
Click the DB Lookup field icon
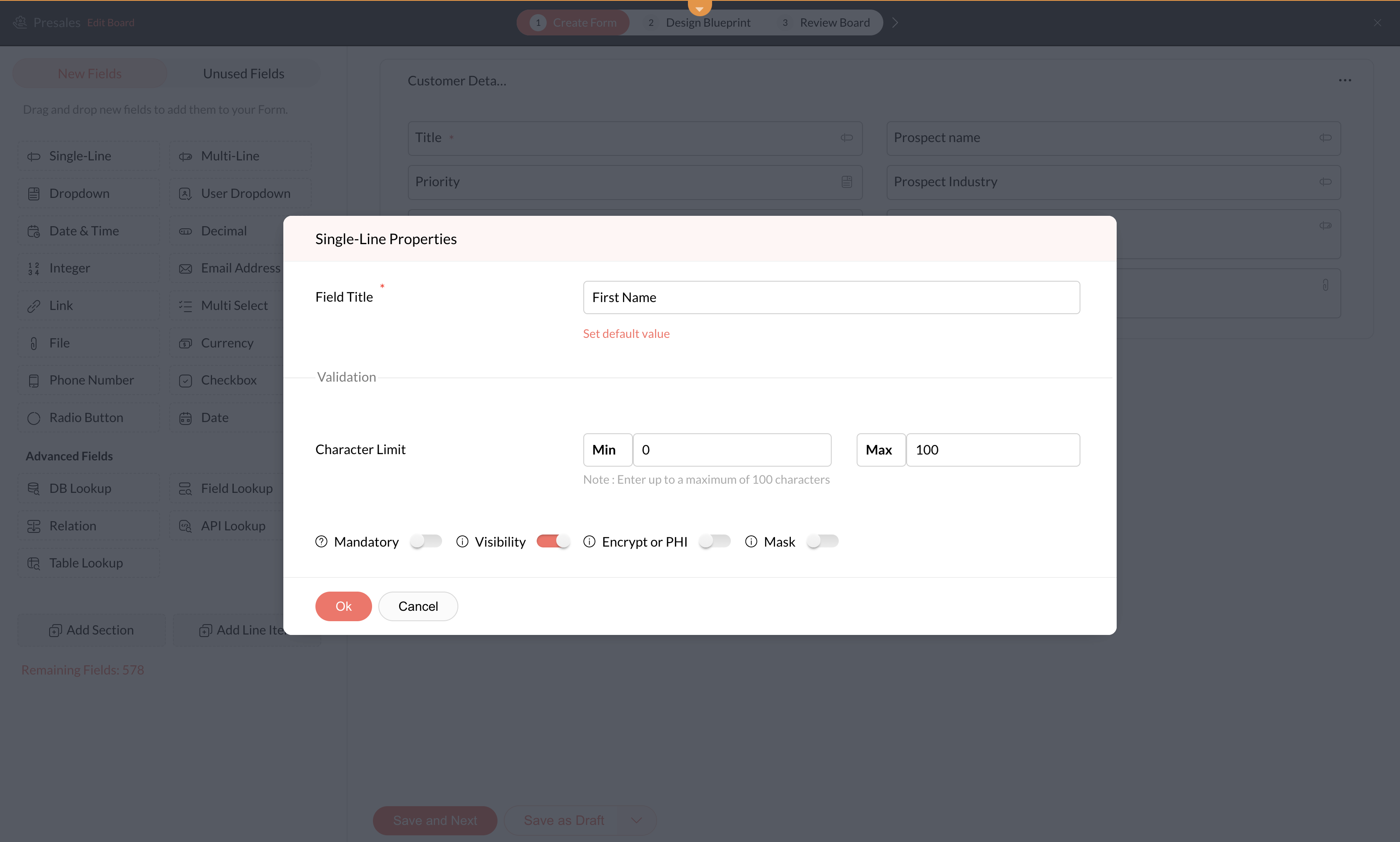click(34, 489)
